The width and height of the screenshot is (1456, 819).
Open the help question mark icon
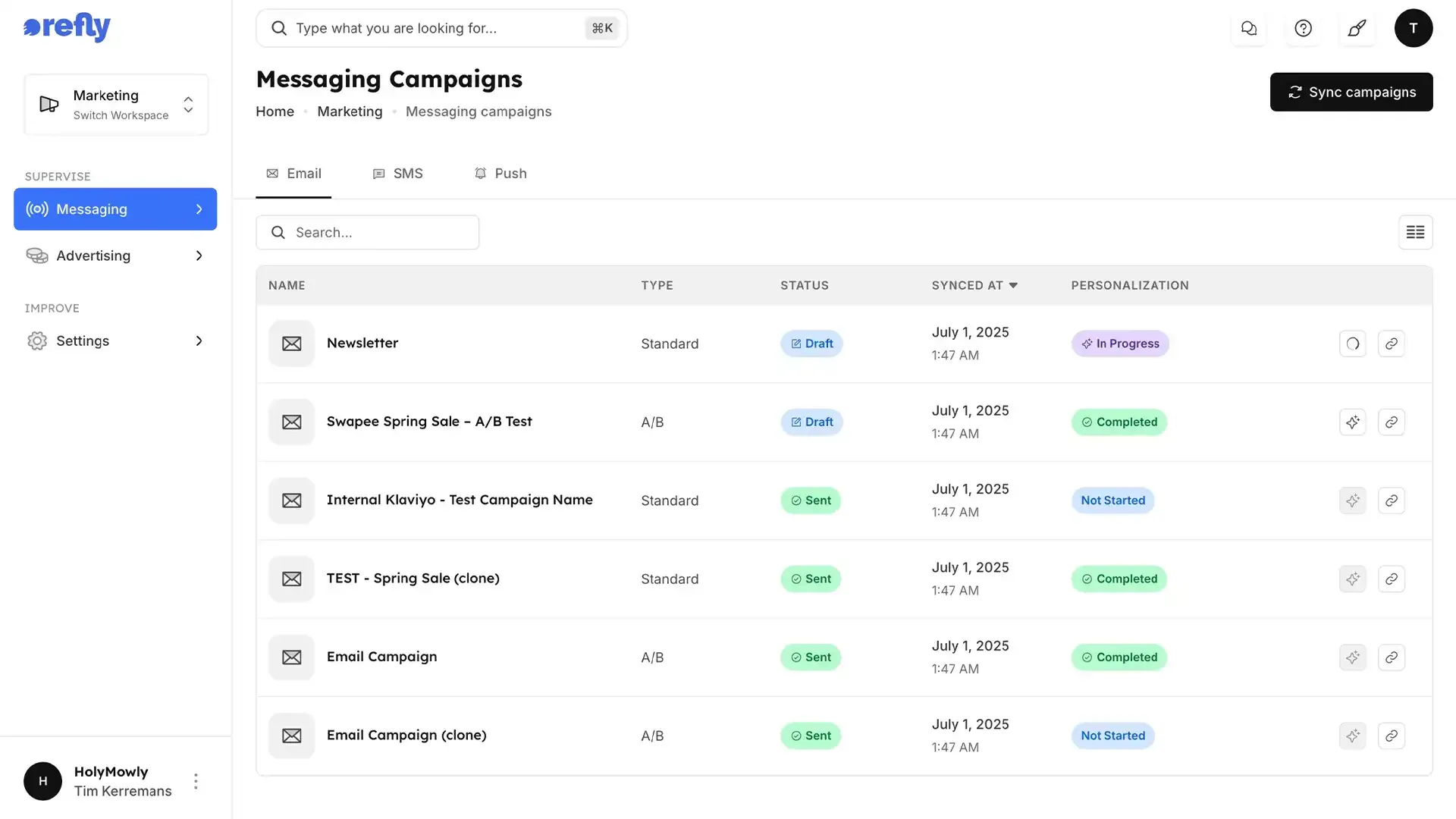(x=1303, y=28)
